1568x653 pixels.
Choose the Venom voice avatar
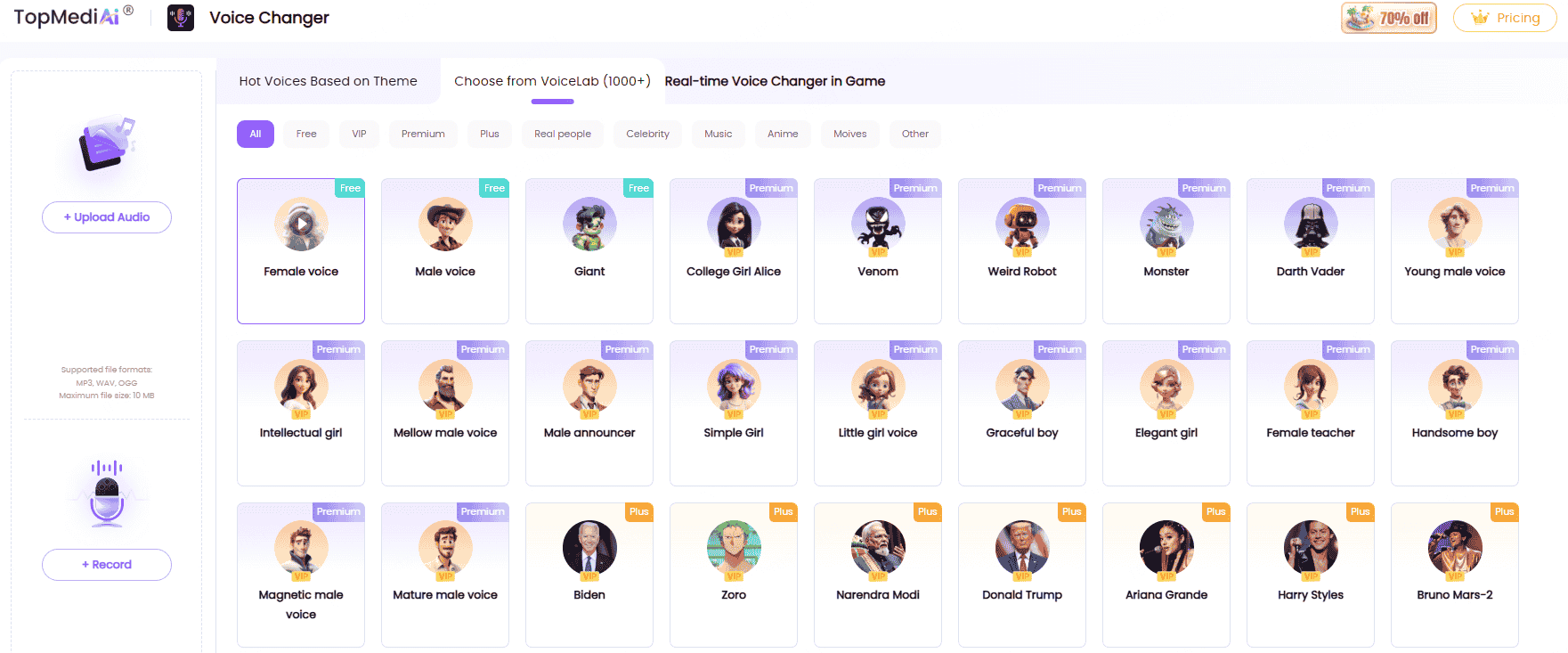(878, 224)
